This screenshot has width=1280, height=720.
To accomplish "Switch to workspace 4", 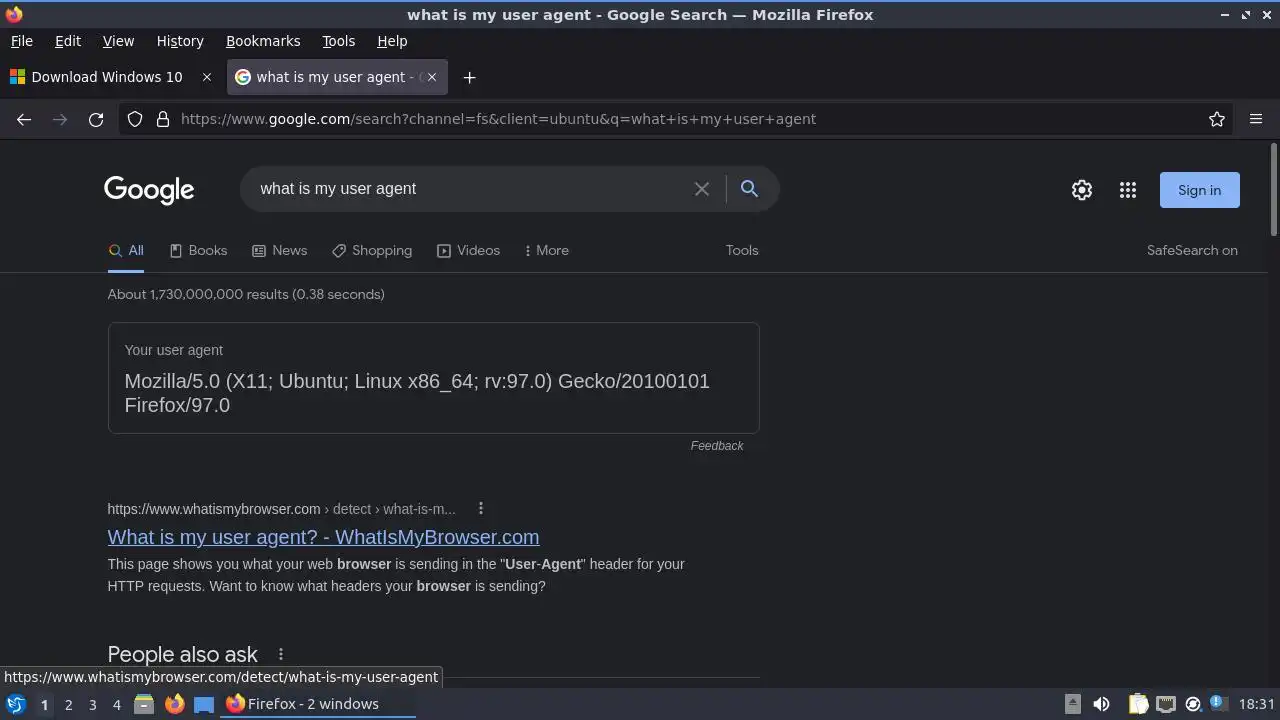I will point(116,704).
